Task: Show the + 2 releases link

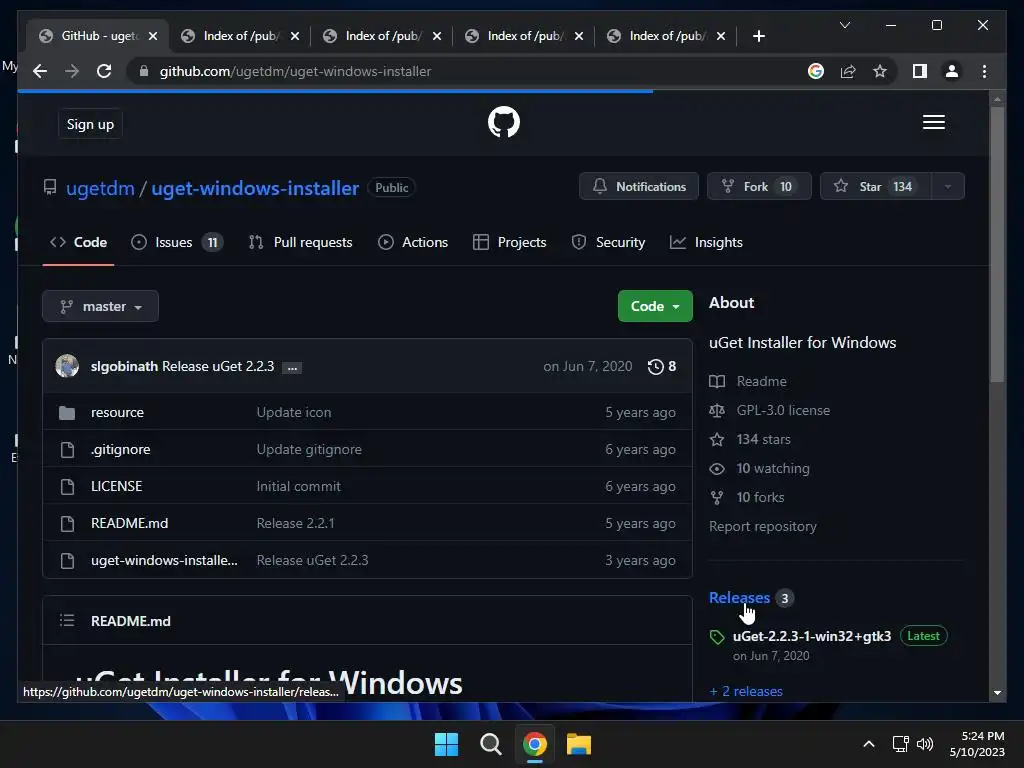Action: click(x=746, y=691)
